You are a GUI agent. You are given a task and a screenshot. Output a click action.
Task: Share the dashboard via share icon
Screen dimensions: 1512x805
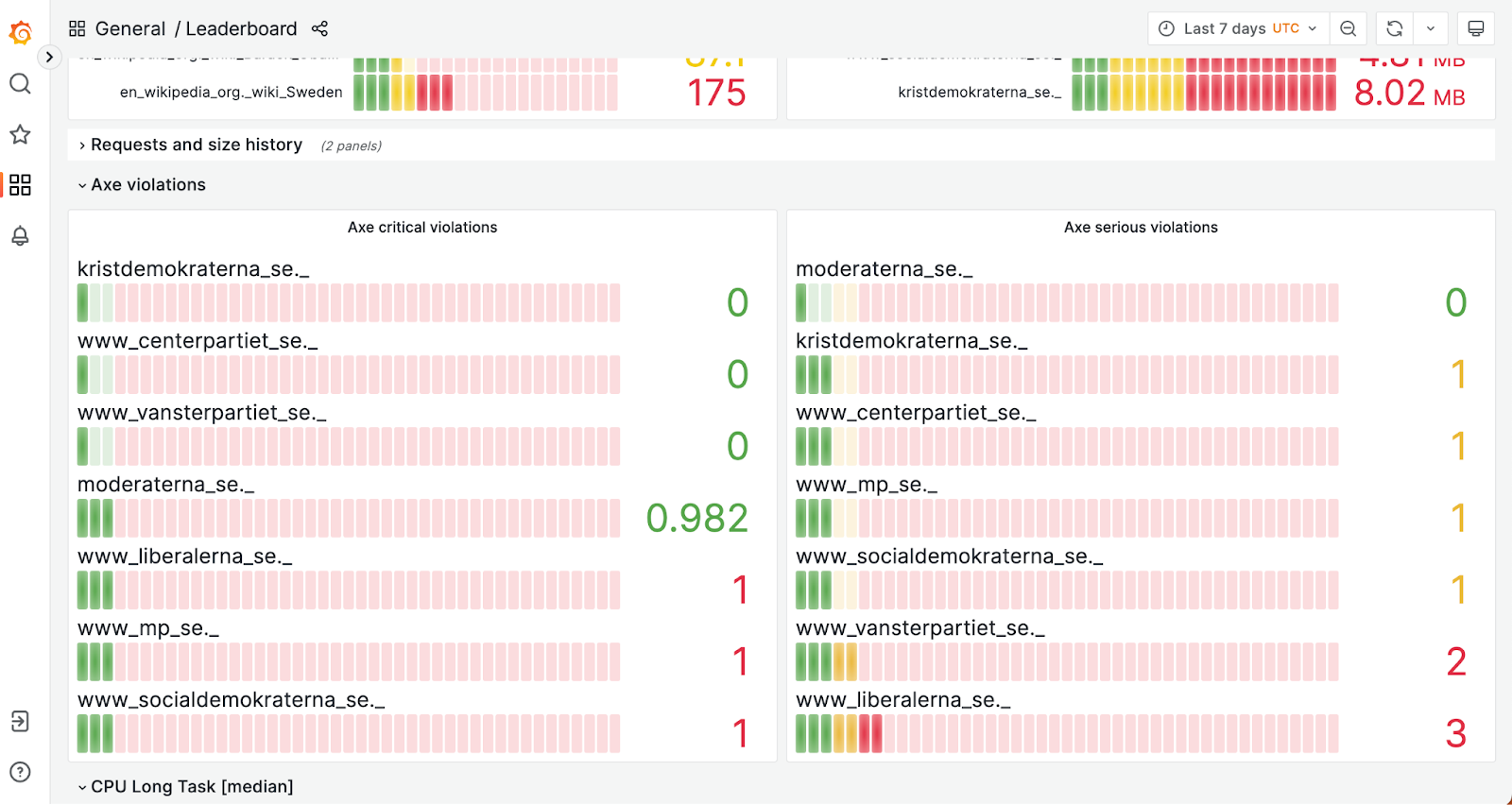319,29
